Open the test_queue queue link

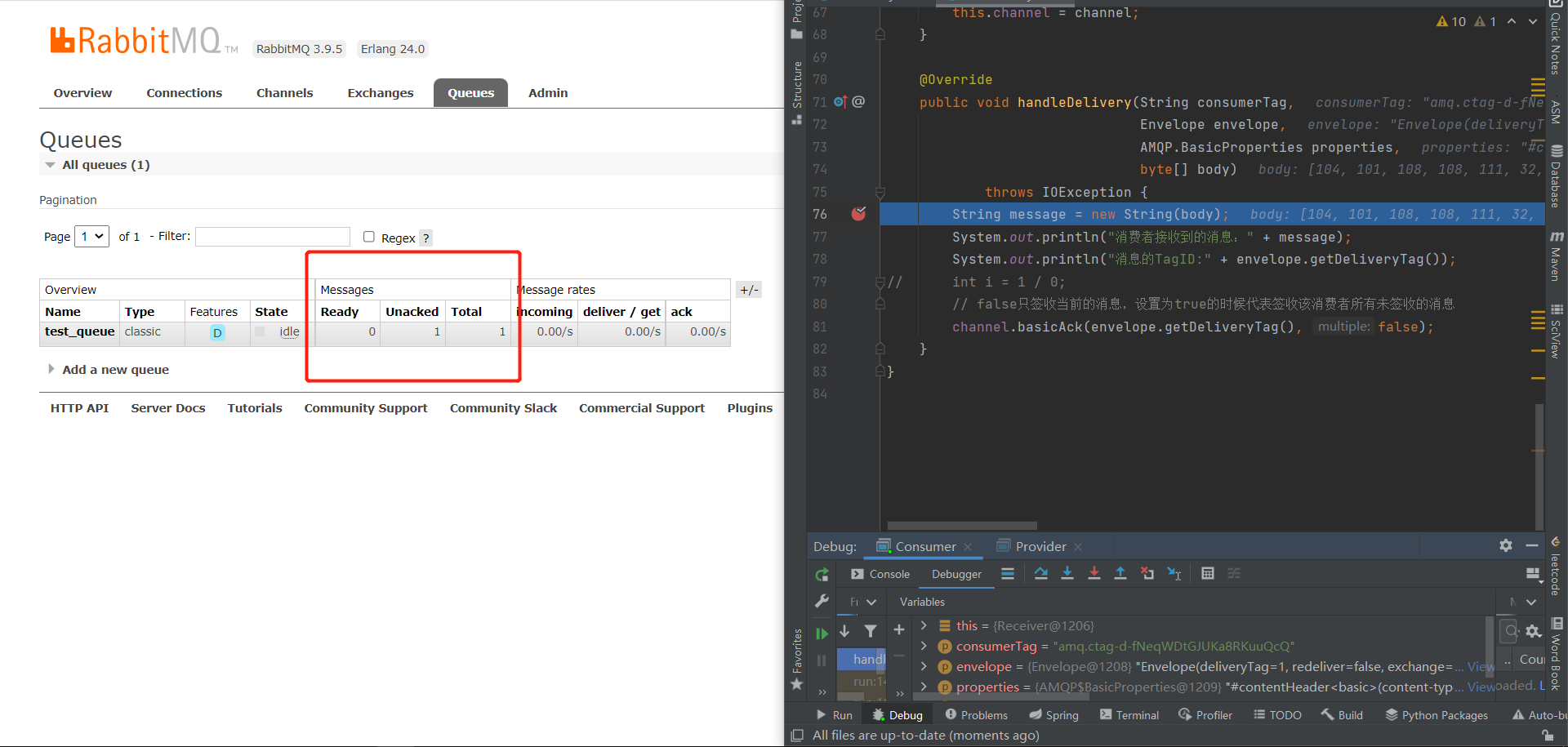point(79,331)
